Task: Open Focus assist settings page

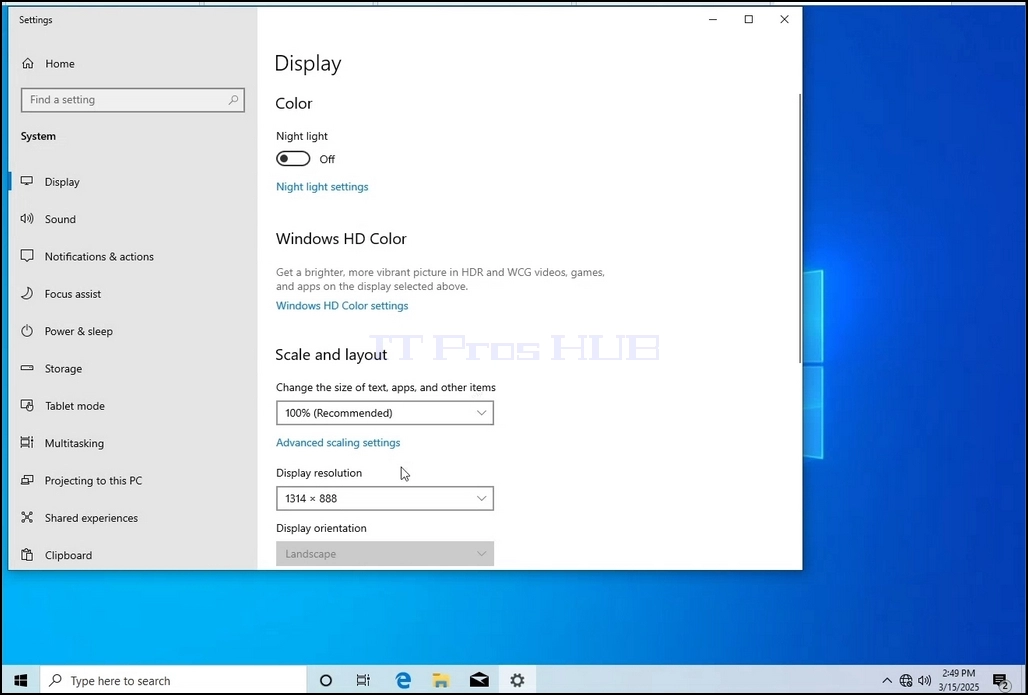Action: pyautogui.click(x=133, y=294)
